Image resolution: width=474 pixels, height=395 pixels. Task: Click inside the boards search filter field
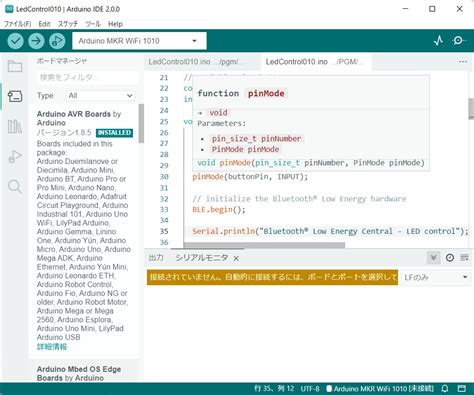pos(87,77)
